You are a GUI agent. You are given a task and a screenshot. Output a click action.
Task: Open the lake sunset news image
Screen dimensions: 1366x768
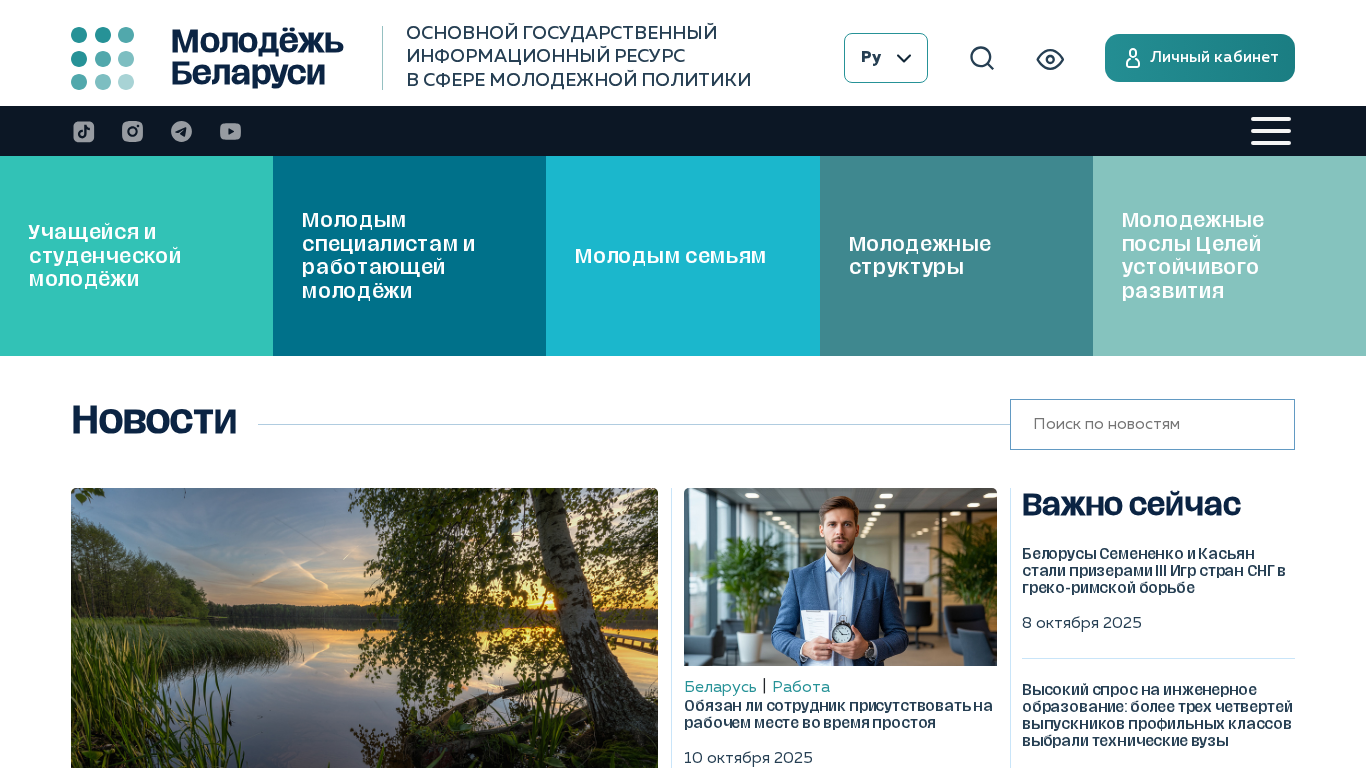[x=364, y=628]
